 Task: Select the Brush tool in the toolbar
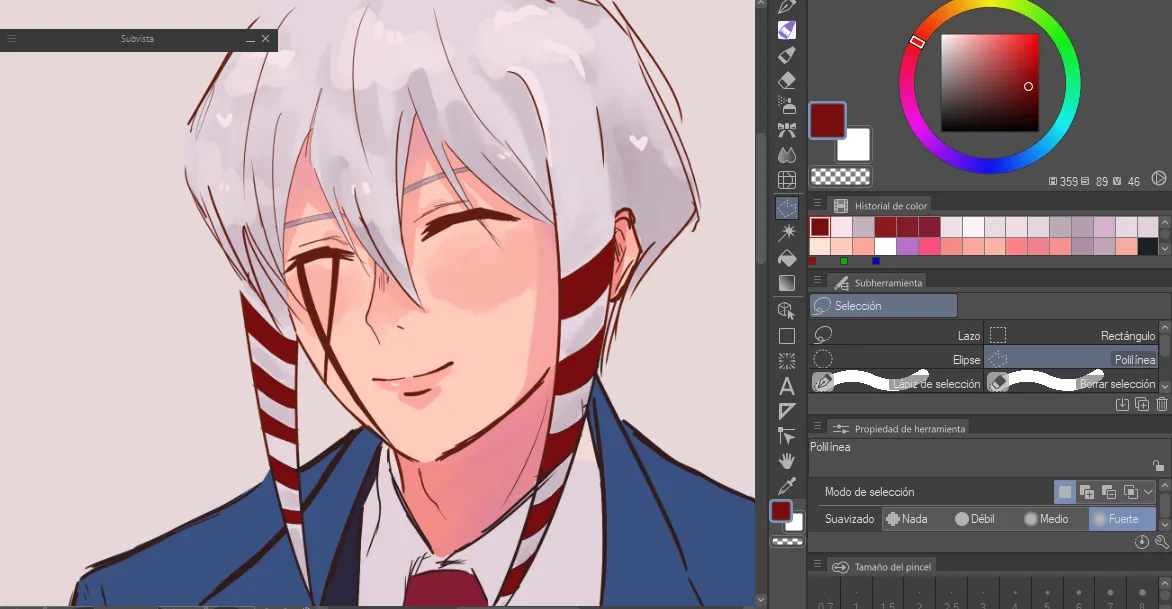[786, 55]
